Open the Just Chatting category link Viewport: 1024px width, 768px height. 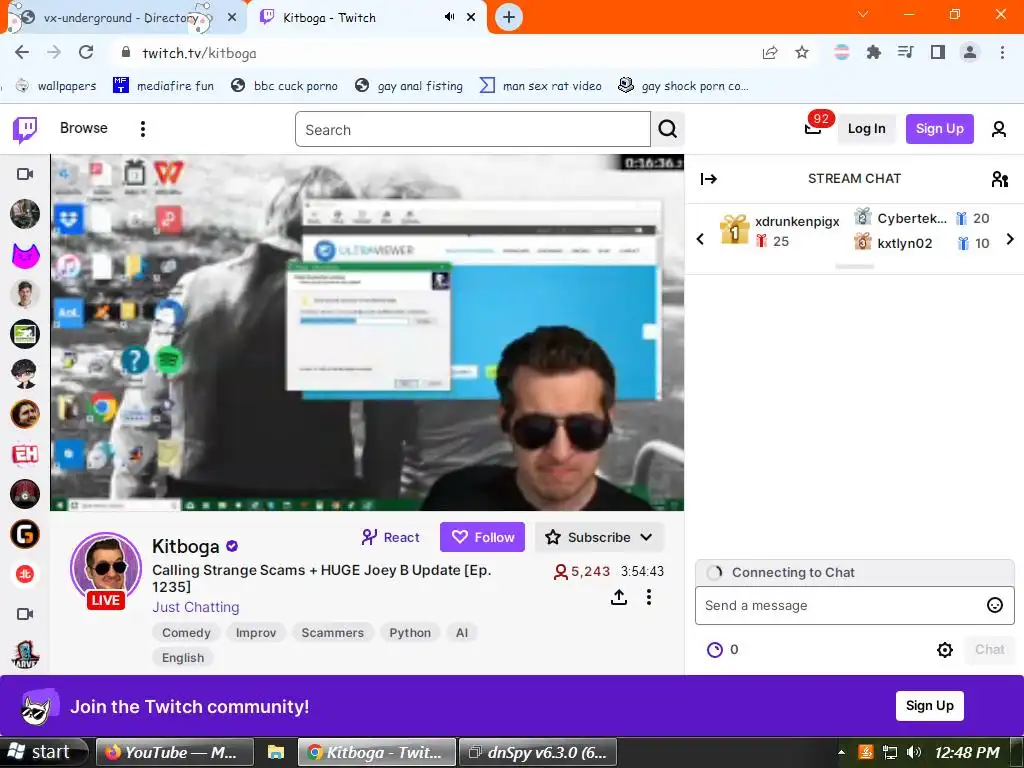(x=196, y=607)
